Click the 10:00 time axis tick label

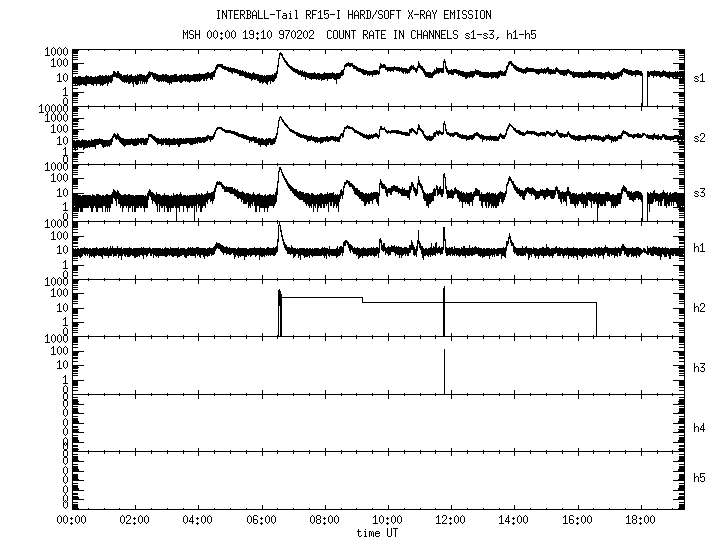click(x=387, y=520)
